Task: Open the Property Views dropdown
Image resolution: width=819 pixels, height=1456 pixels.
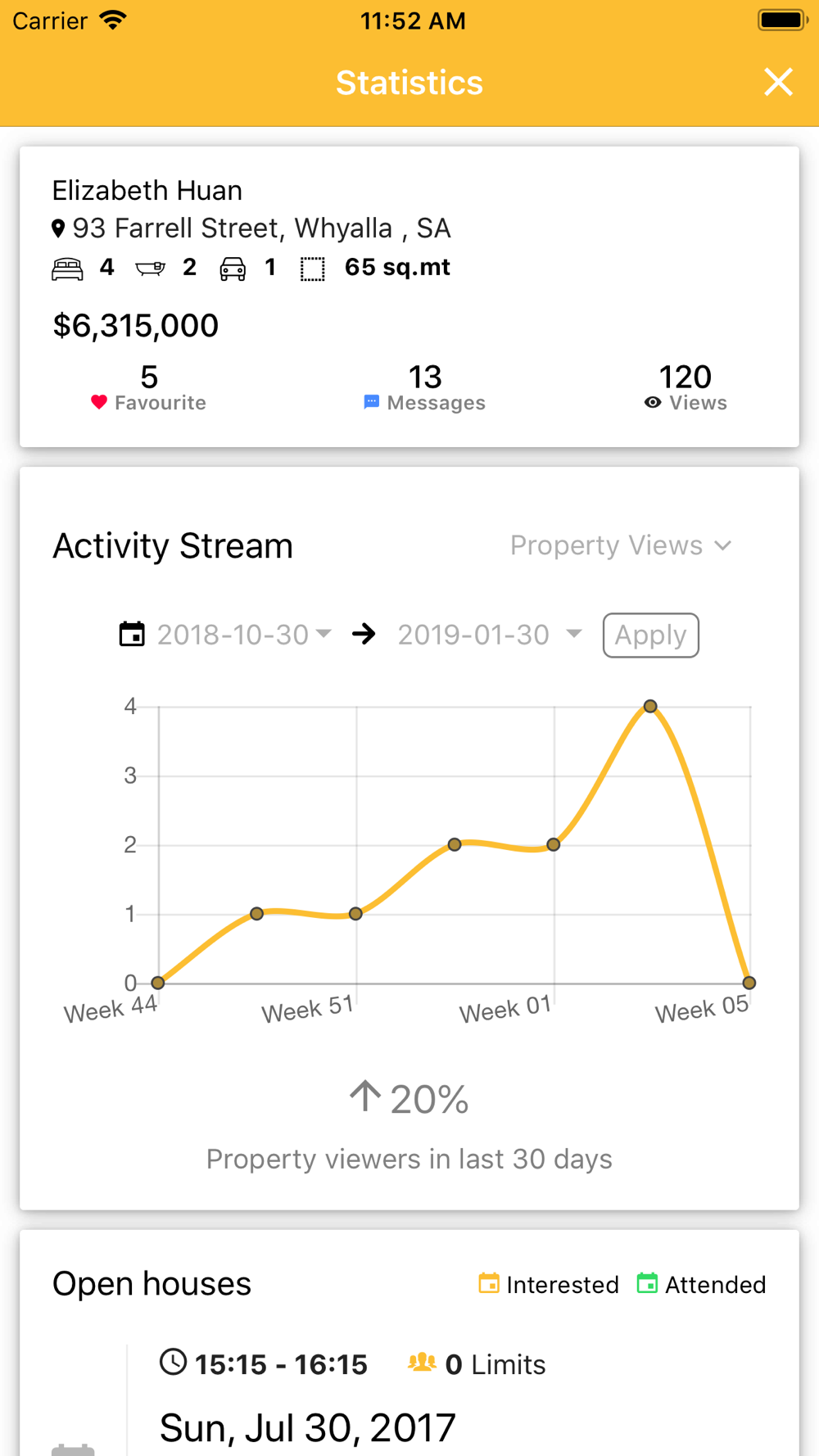Action: click(x=620, y=545)
